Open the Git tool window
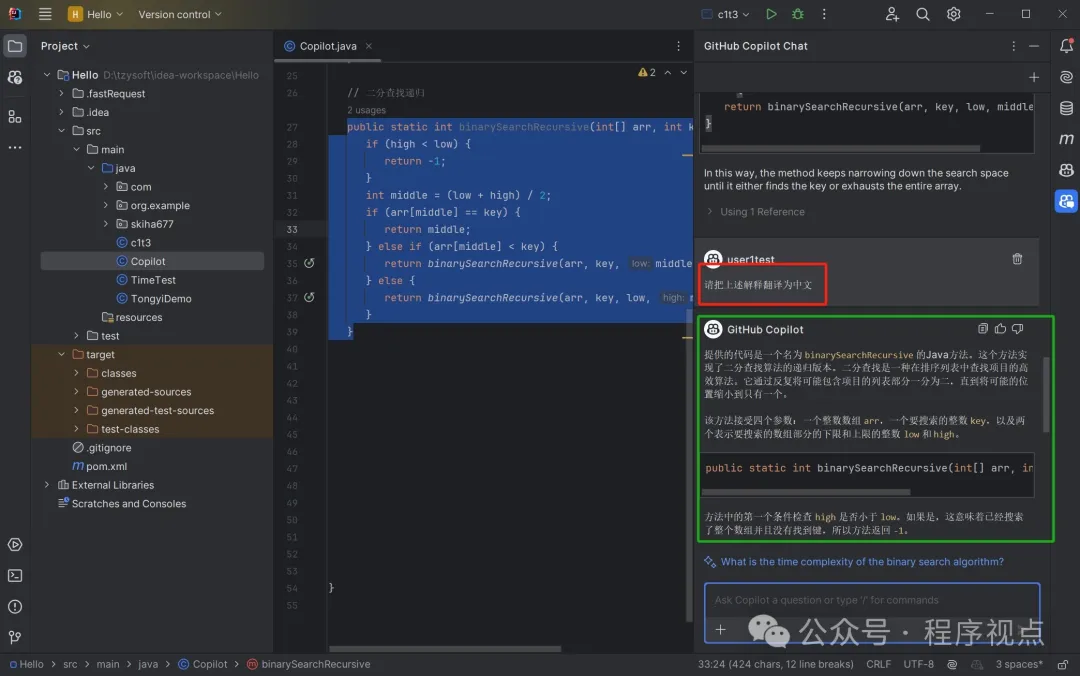Image resolution: width=1080 pixels, height=676 pixels. [x=14, y=637]
